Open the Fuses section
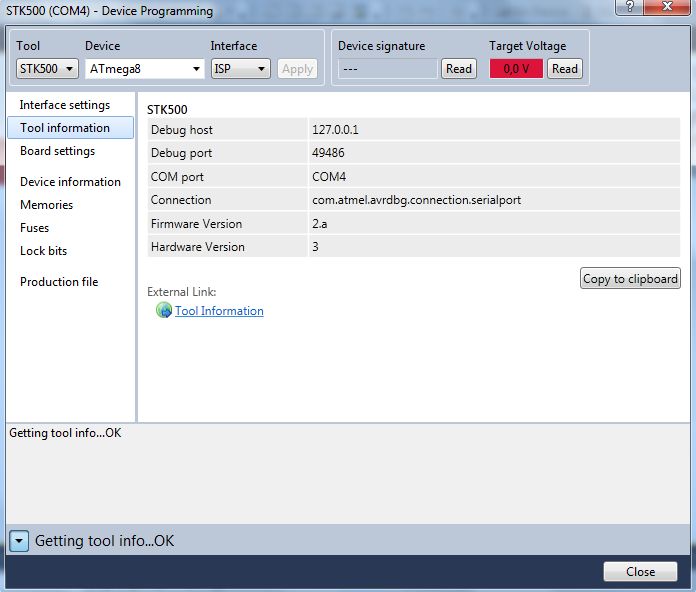The image size is (696, 592). click(x=35, y=228)
